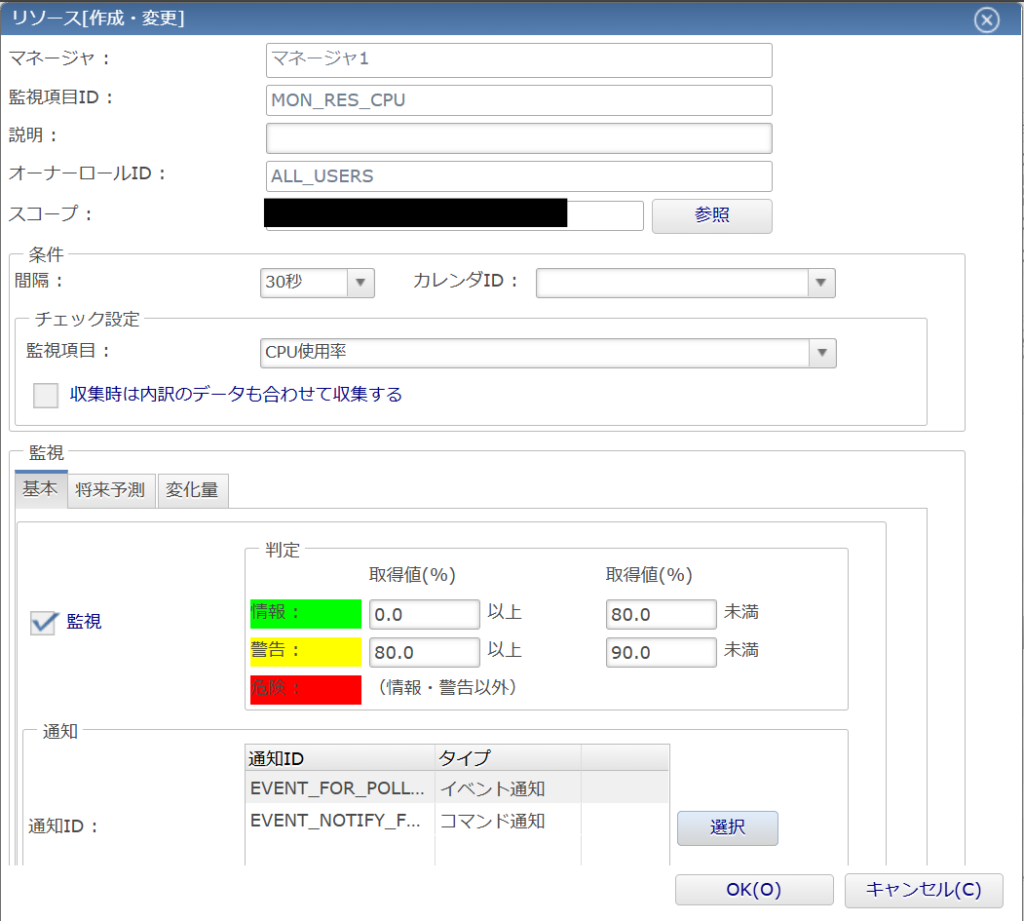Click the empty 説明 description field
Viewport: 1024px width, 921px height.
coord(518,138)
